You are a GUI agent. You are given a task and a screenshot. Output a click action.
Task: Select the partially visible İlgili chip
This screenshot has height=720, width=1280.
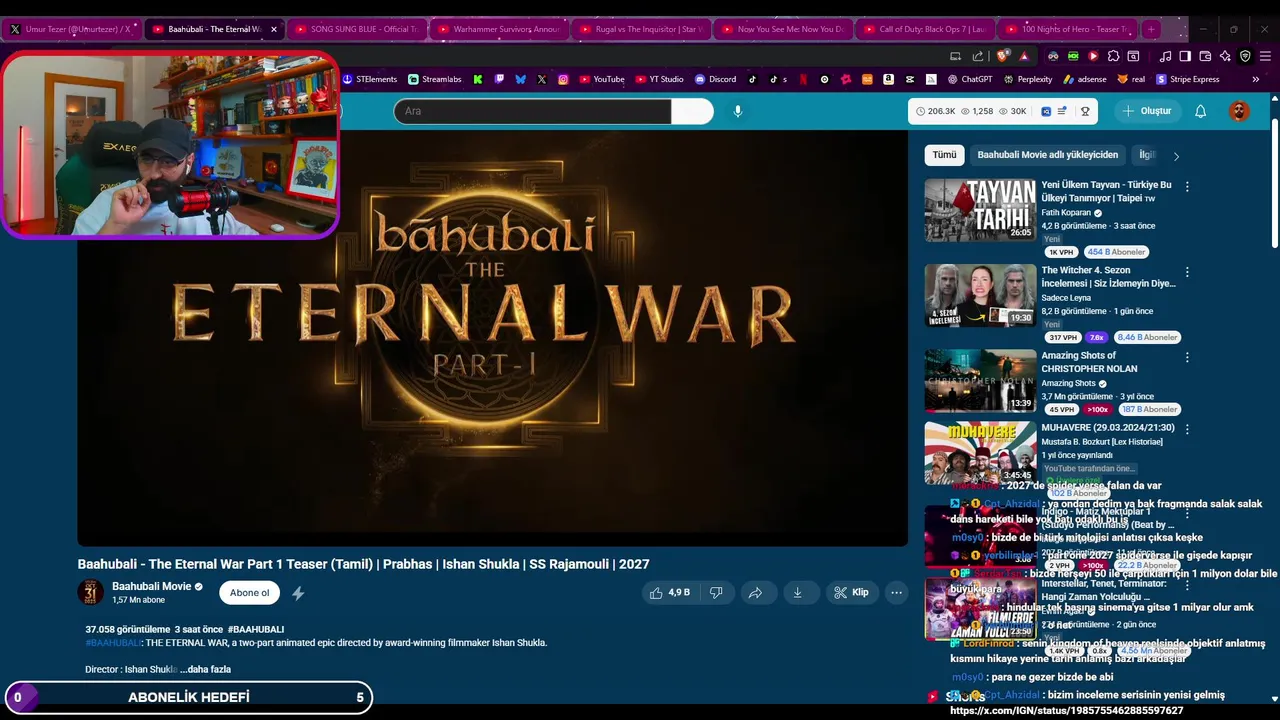click(x=1147, y=155)
